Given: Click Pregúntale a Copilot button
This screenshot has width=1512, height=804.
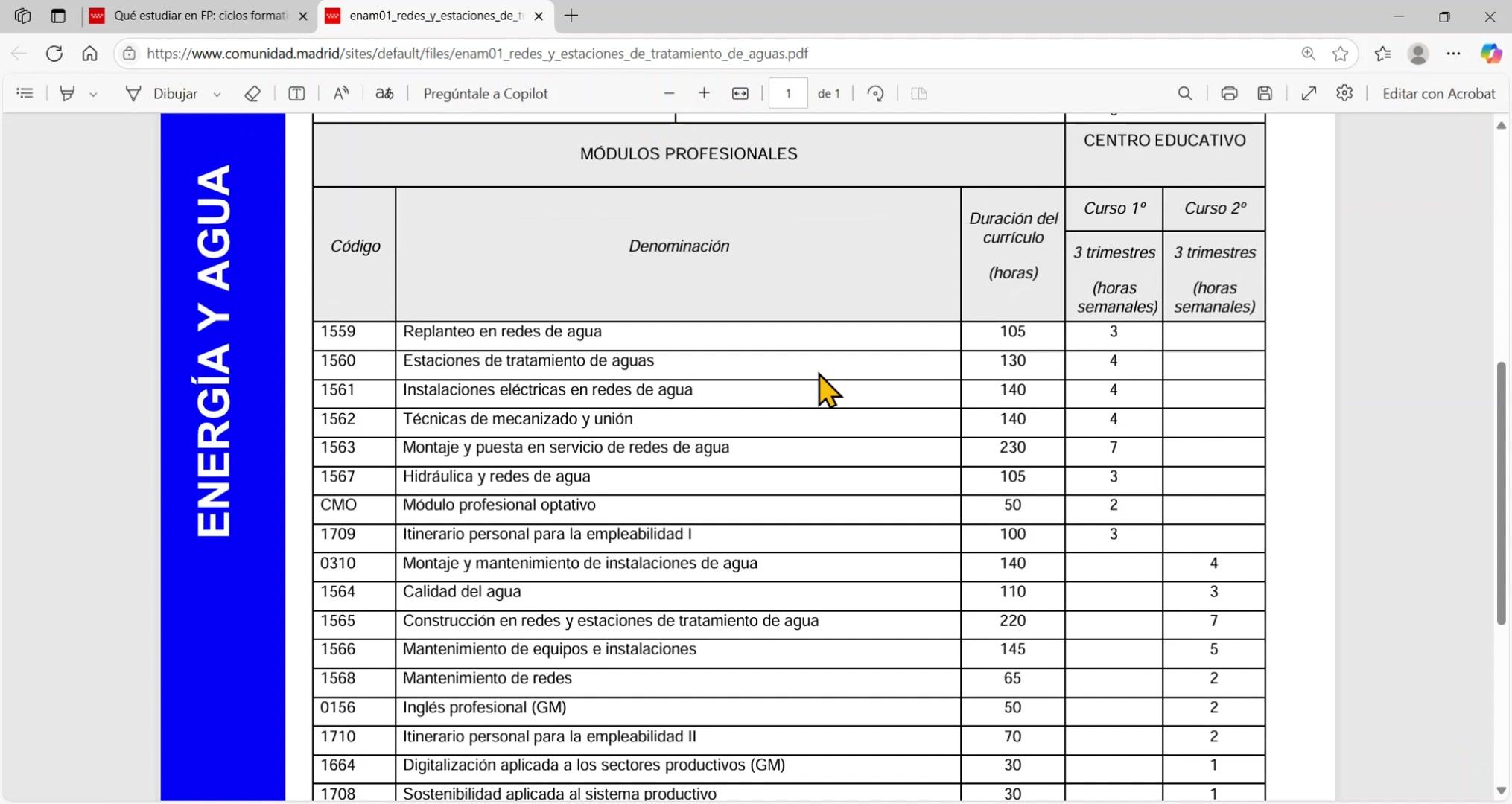Looking at the screenshot, I should pos(485,94).
